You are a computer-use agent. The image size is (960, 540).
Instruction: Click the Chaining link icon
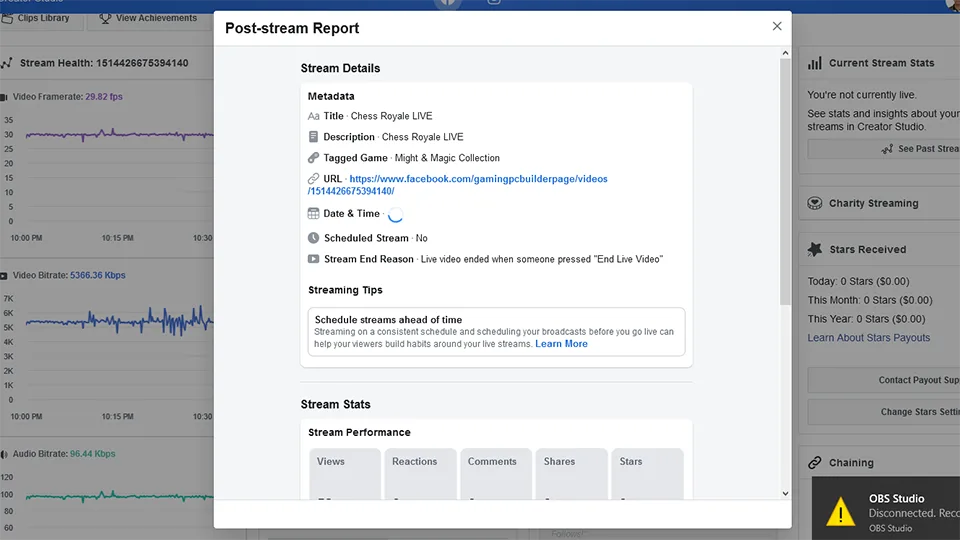point(815,463)
